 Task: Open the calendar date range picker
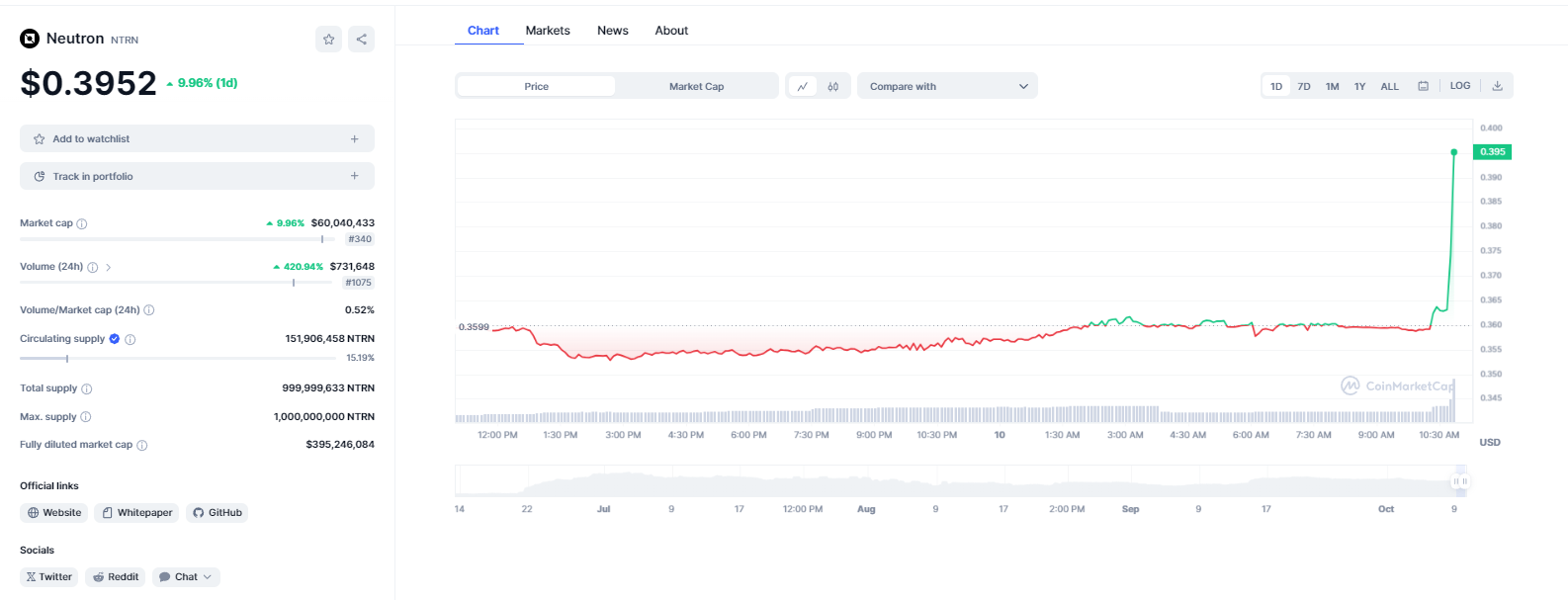pyautogui.click(x=1423, y=87)
